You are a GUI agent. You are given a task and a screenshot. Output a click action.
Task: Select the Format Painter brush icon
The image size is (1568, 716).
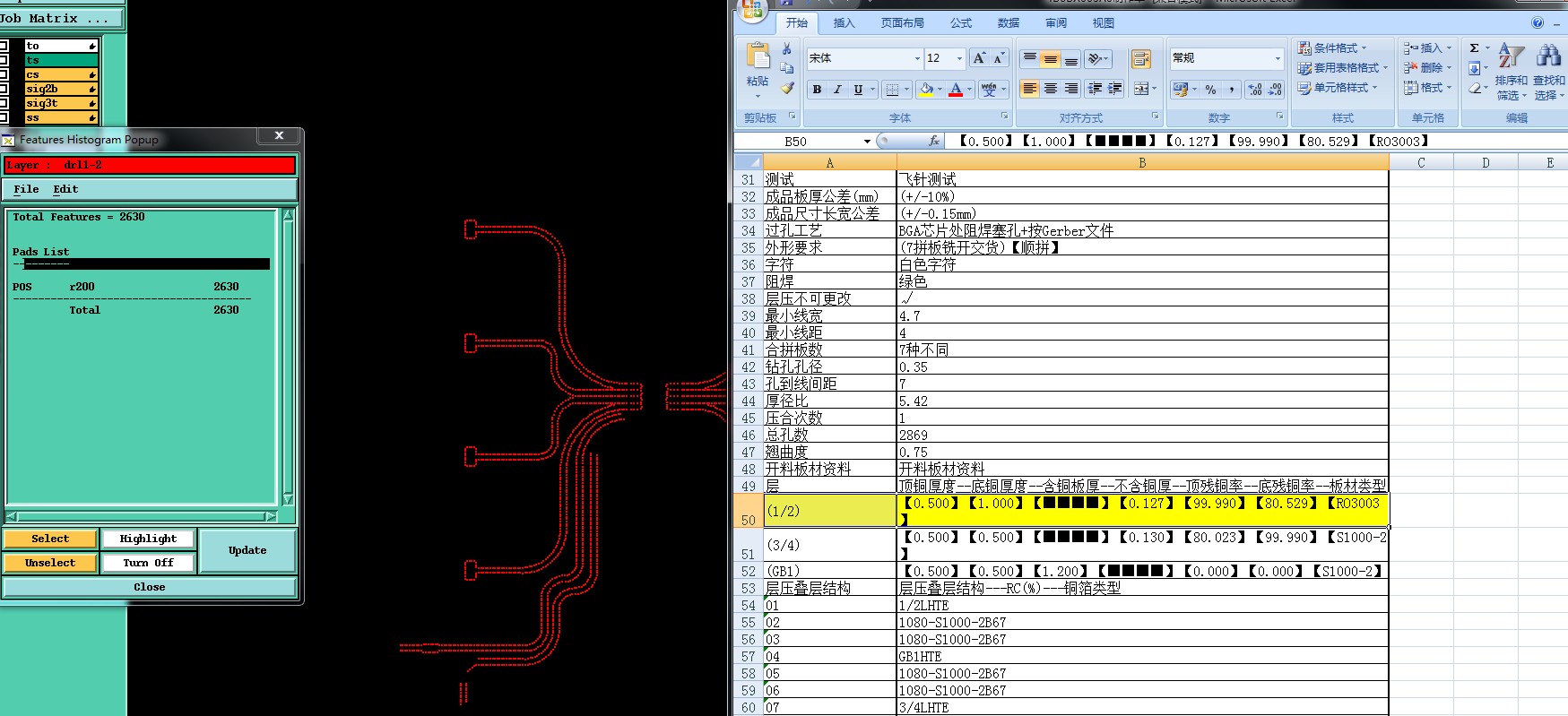point(786,88)
